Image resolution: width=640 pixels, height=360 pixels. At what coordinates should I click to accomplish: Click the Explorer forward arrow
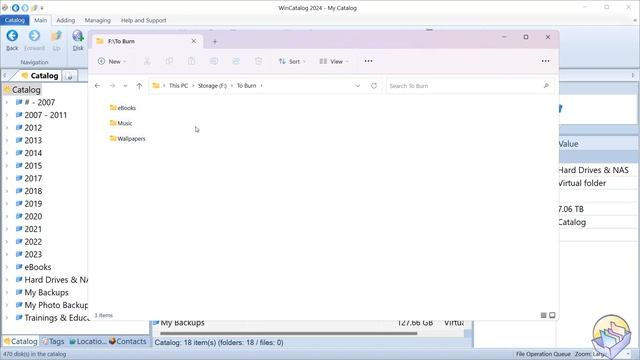tap(112, 86)
